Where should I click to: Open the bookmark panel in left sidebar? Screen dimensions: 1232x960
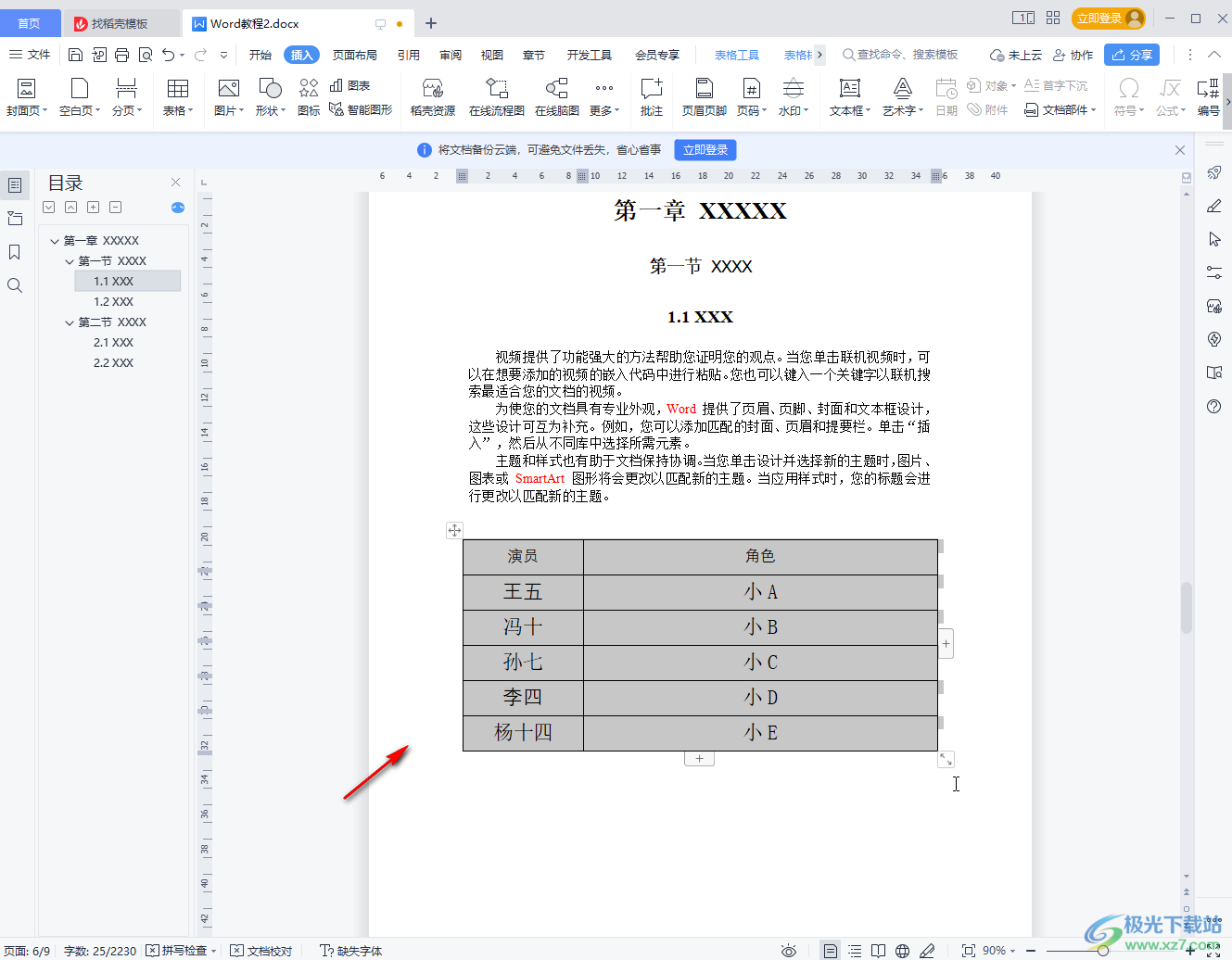pos(15,252)
